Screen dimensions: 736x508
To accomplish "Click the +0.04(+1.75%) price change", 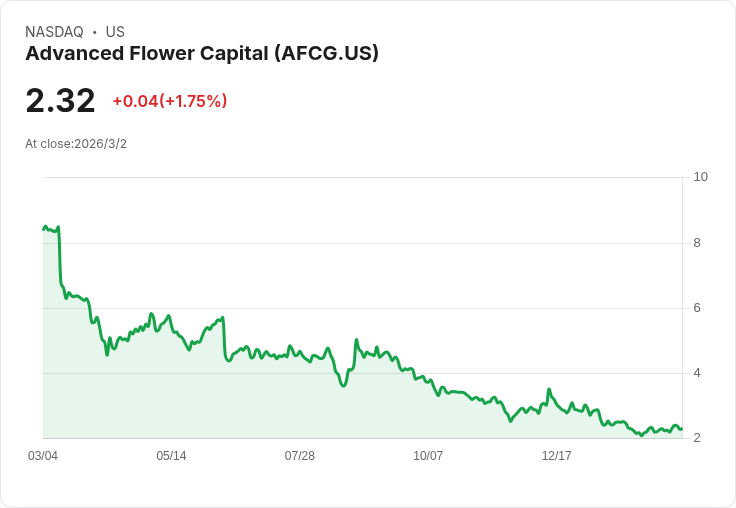I will pos(170,101).
